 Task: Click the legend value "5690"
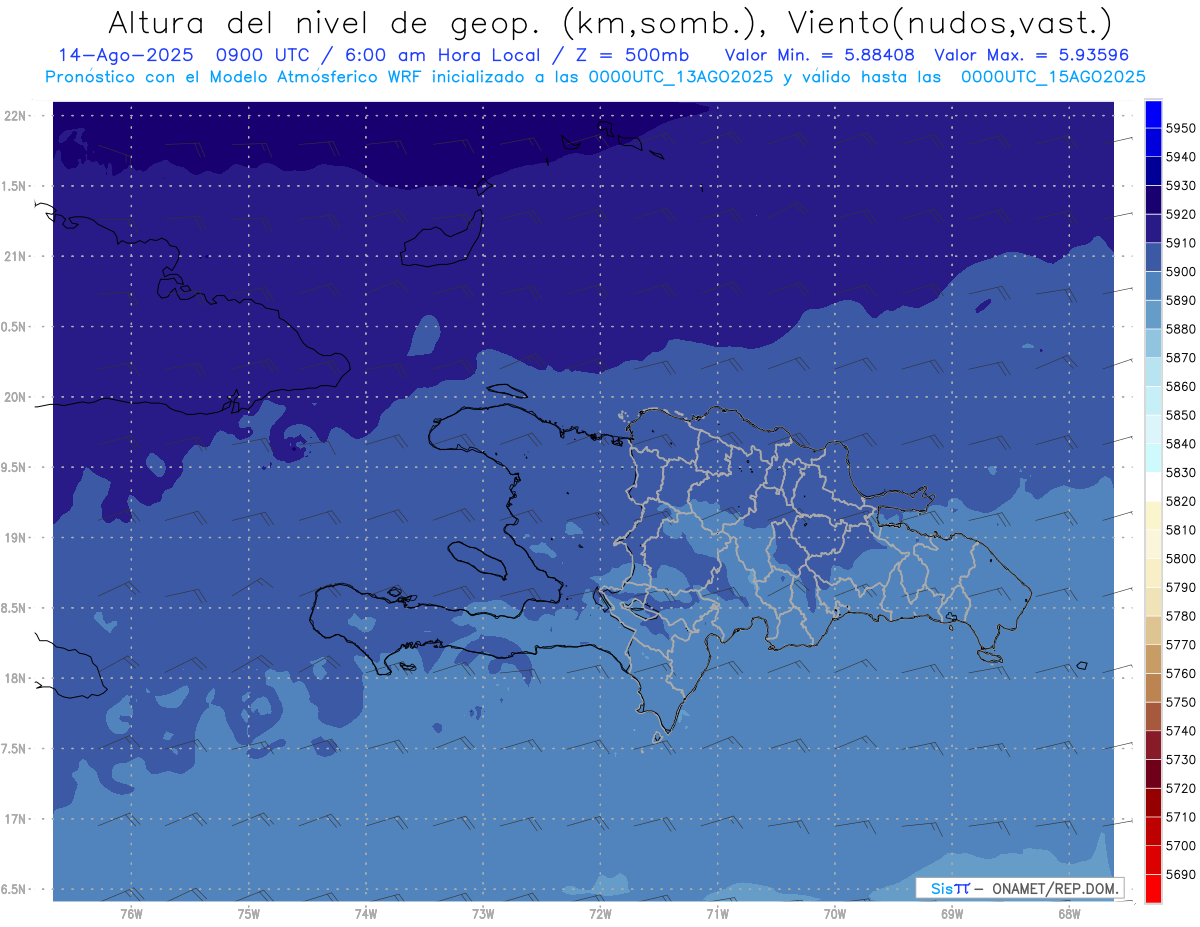(1180, 874)
